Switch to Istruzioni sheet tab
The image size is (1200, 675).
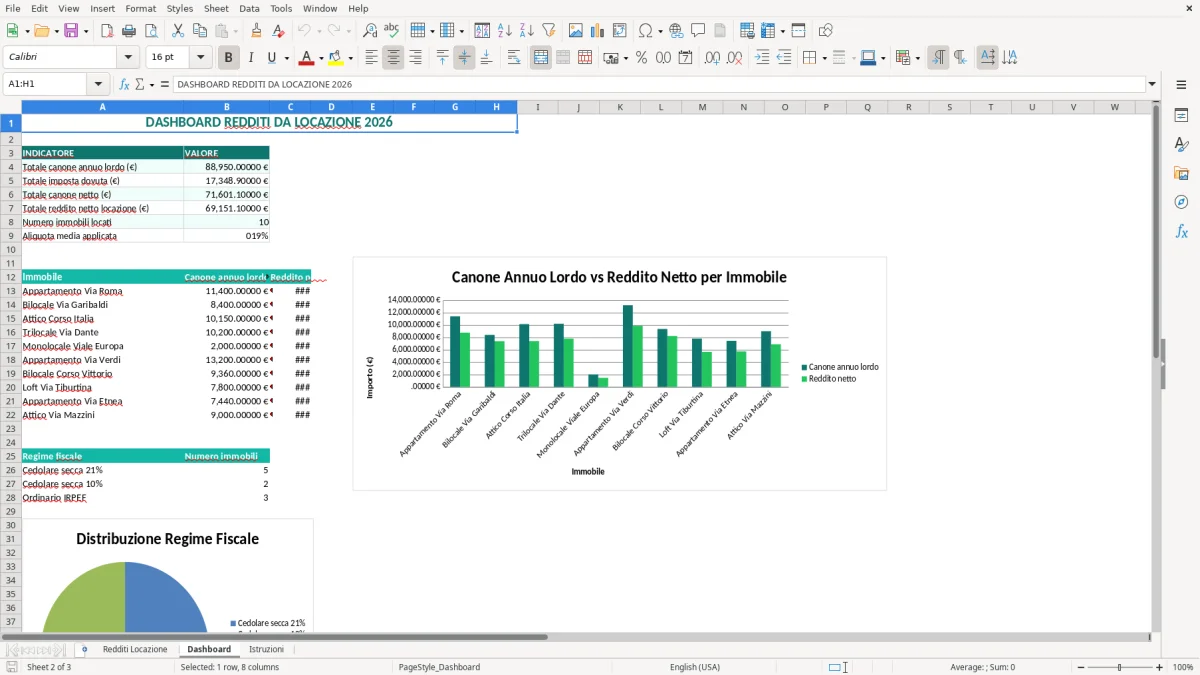[x=266, y=650]
